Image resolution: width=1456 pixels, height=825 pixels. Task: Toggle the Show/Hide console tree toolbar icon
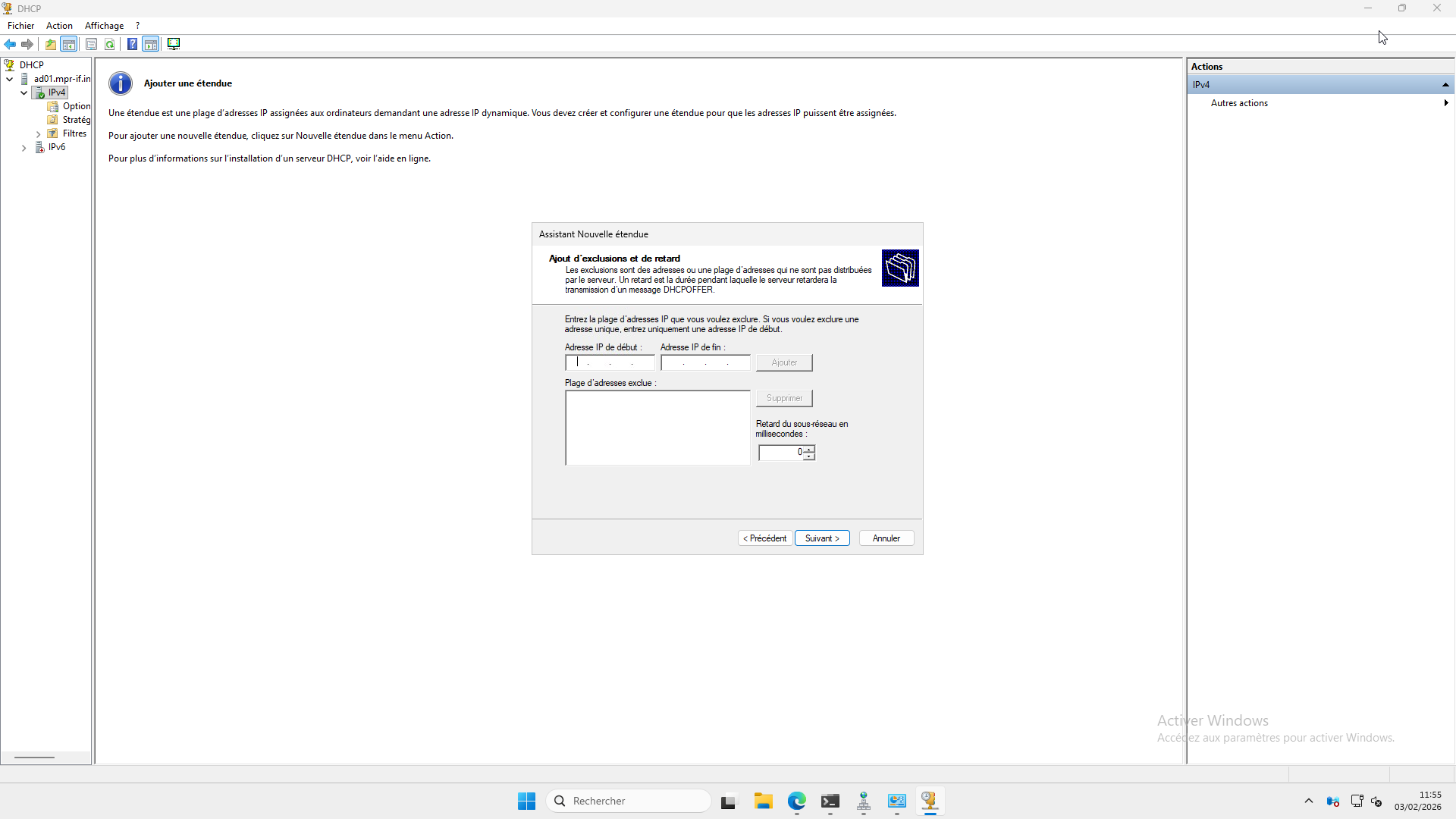69,44
